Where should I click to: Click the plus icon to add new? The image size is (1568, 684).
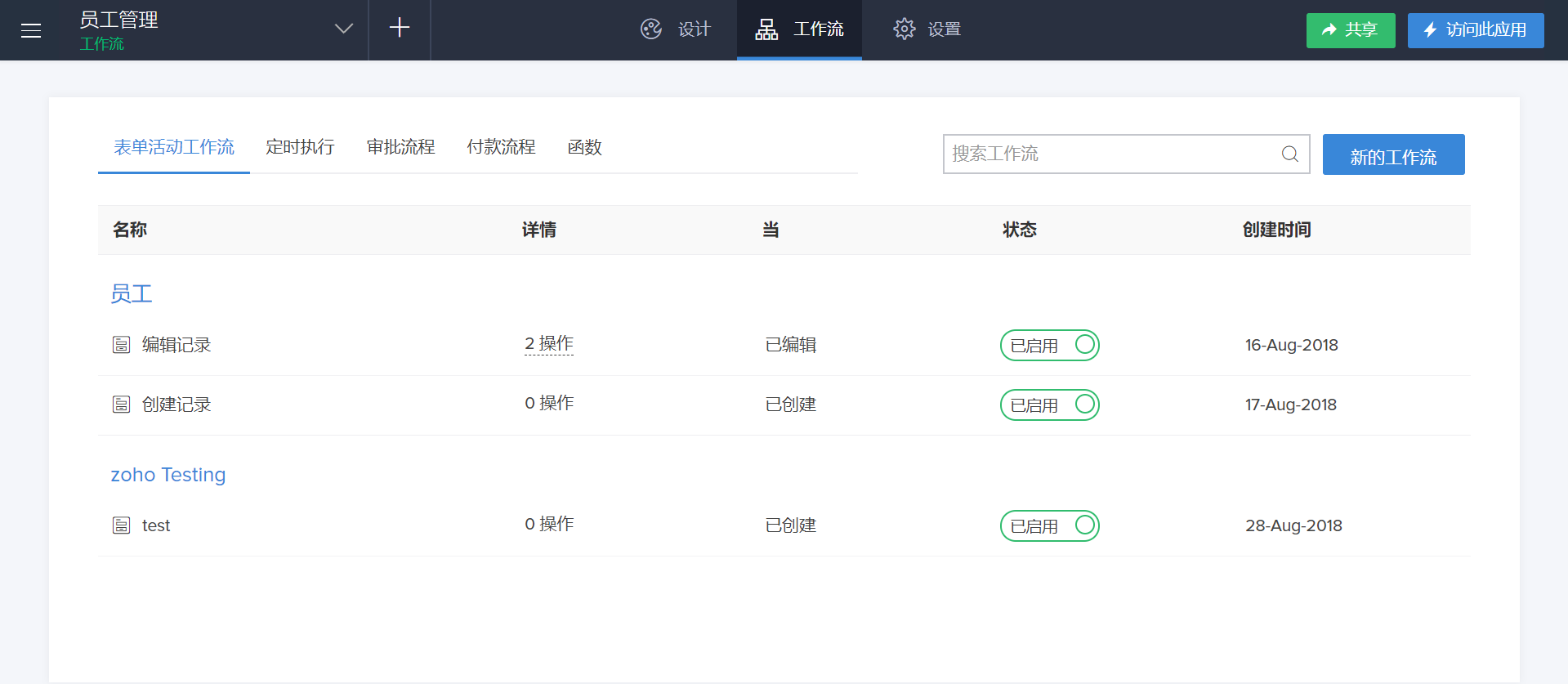pos(400,29)
